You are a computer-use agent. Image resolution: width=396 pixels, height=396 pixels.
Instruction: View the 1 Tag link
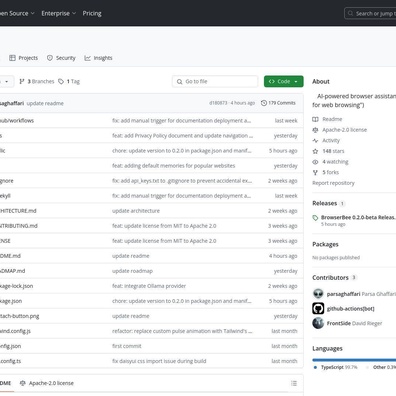coord(69,81)
